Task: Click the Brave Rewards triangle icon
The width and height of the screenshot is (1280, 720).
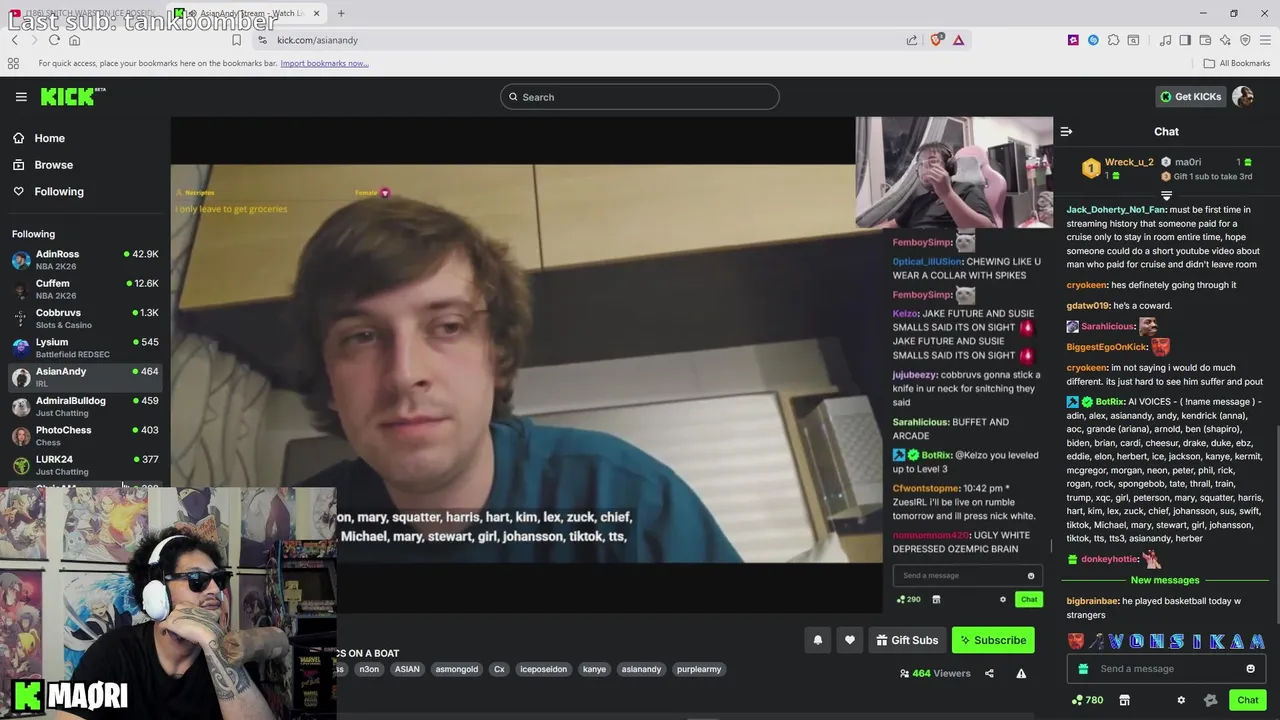Action: [958, 40]
